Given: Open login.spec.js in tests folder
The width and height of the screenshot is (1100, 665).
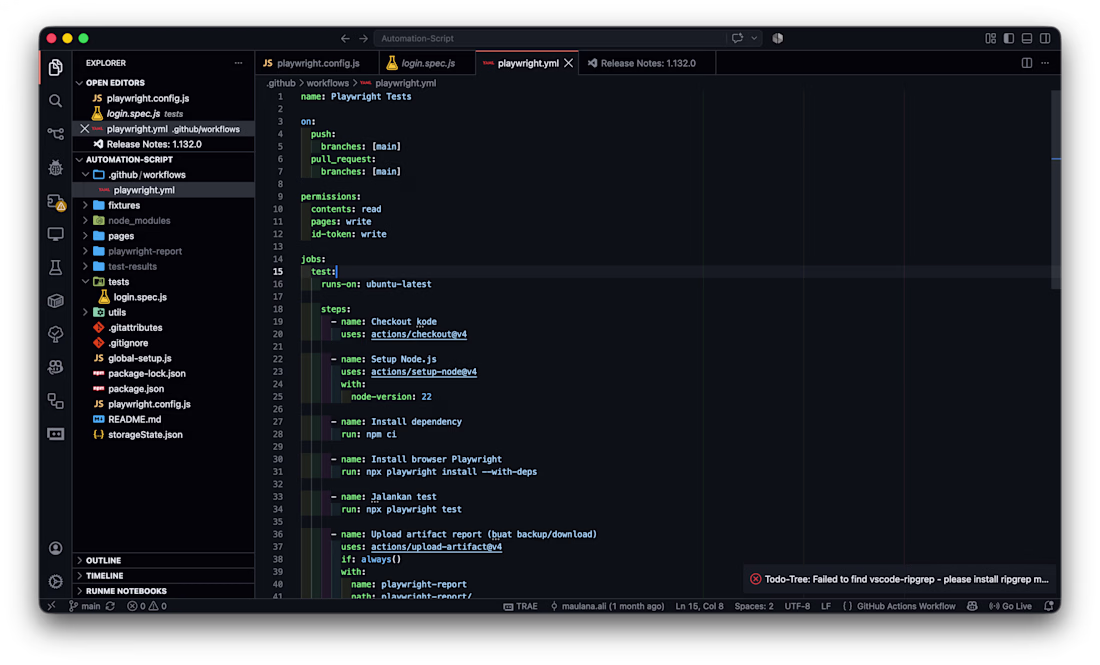Looking at the screenshot, I should (x=164, y=297).
